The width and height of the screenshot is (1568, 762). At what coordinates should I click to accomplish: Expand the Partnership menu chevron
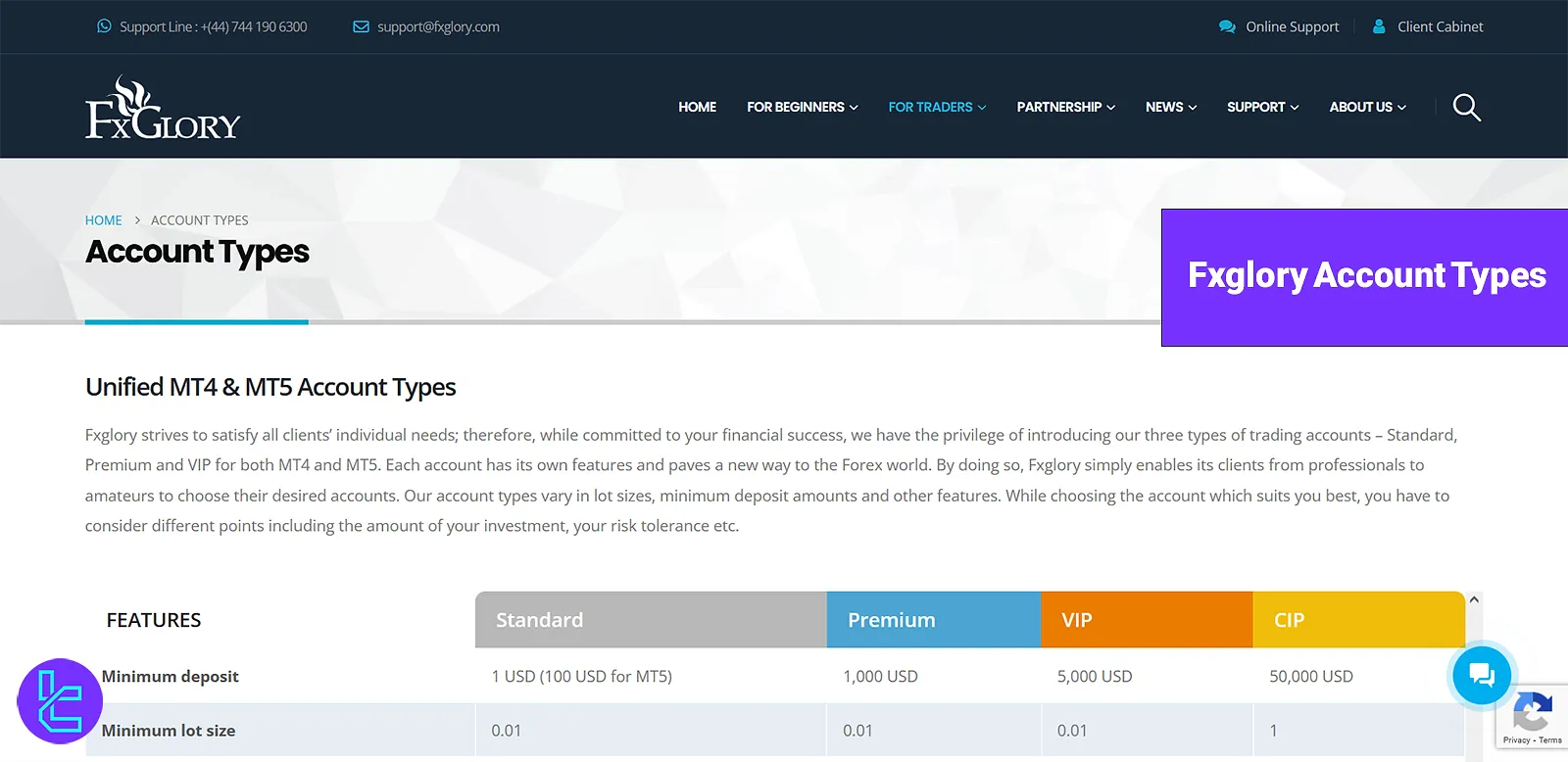pyautogui.click(x=1110, y=108)
